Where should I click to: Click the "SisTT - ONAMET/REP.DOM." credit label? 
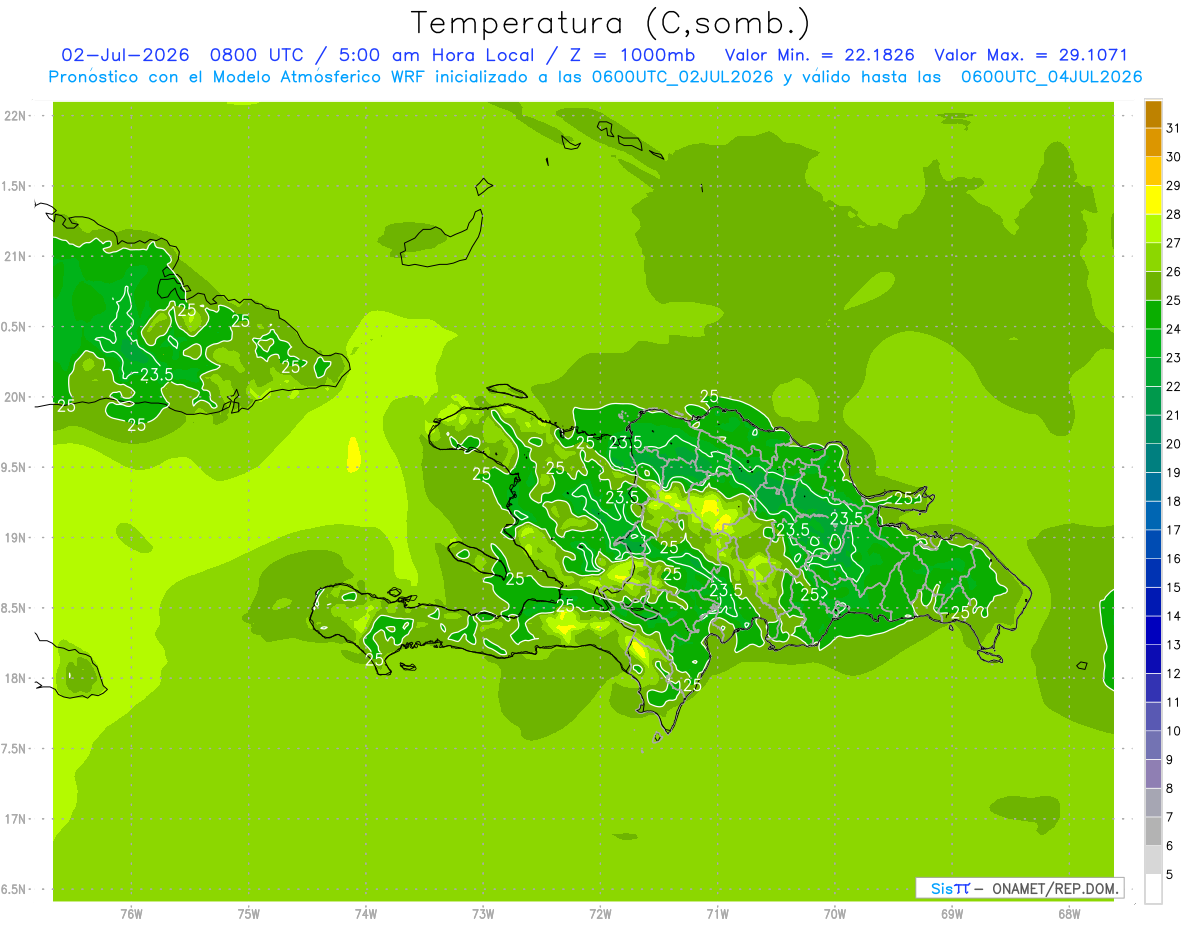click(x=1019, y=888)
